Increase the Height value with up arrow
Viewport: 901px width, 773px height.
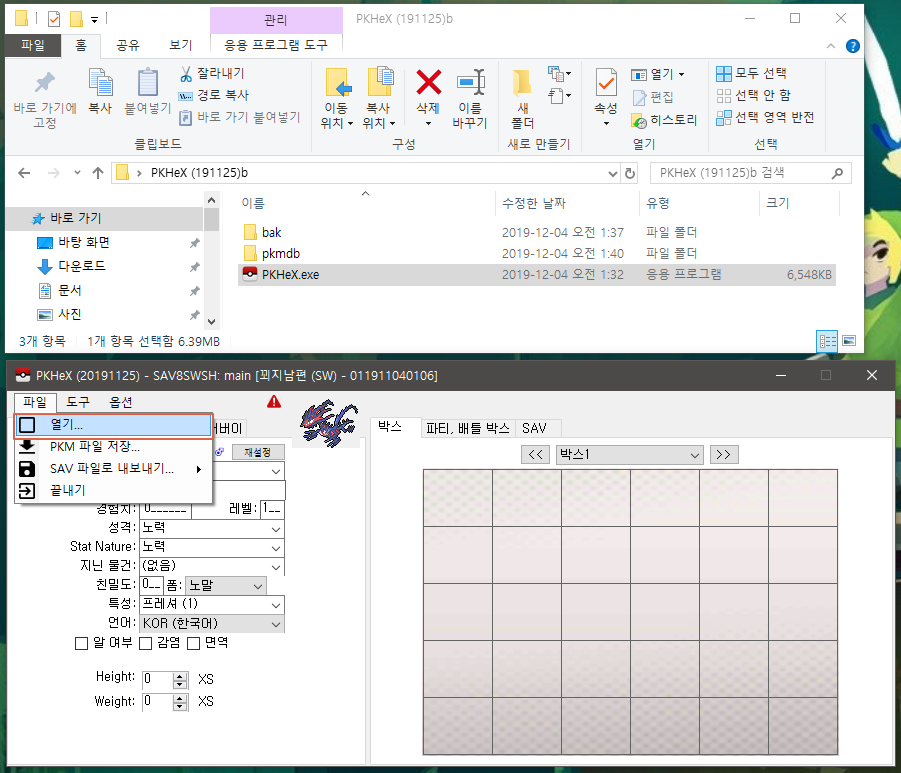click(180, 676)
